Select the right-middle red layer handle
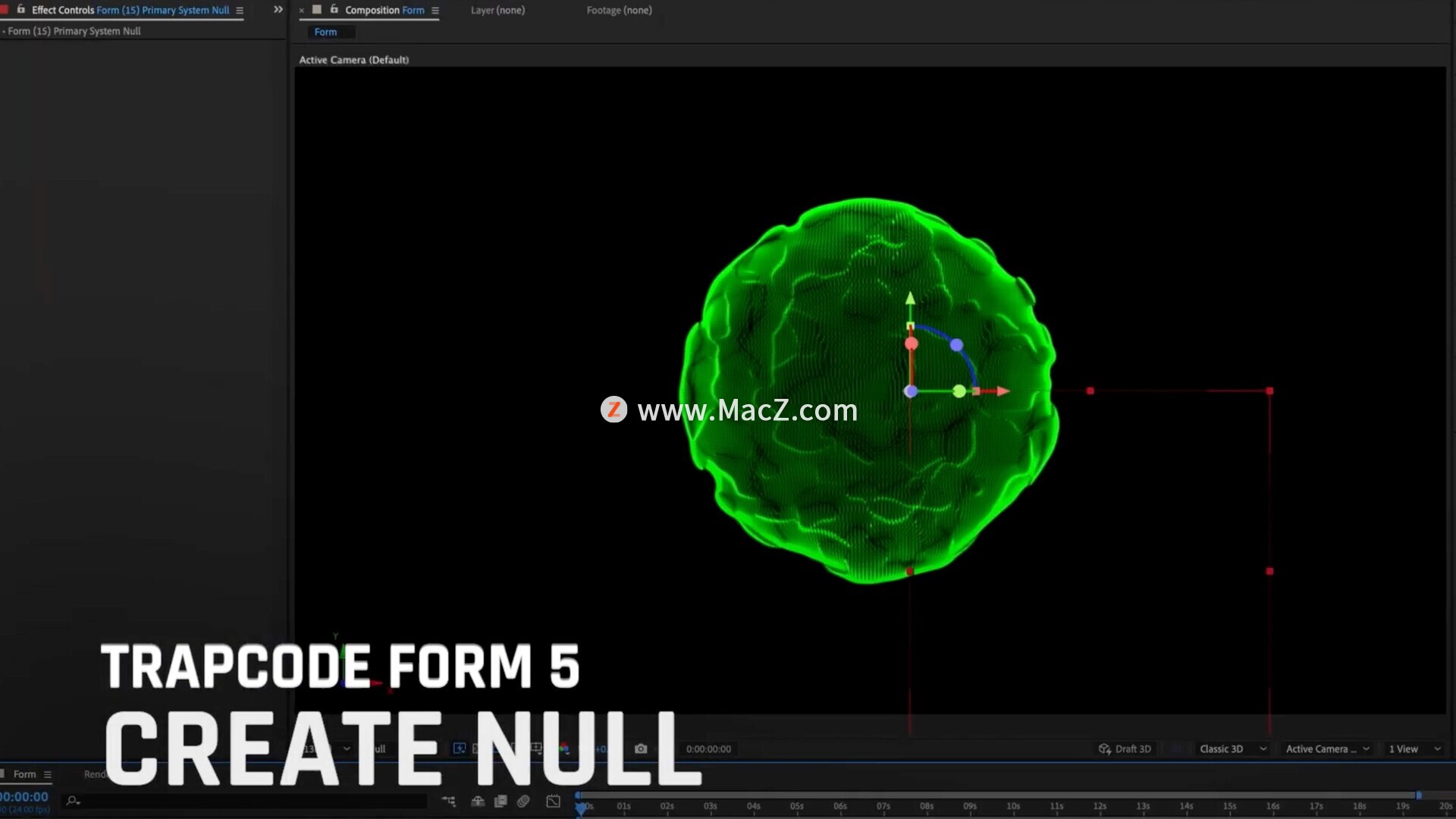 point(1269,571)
